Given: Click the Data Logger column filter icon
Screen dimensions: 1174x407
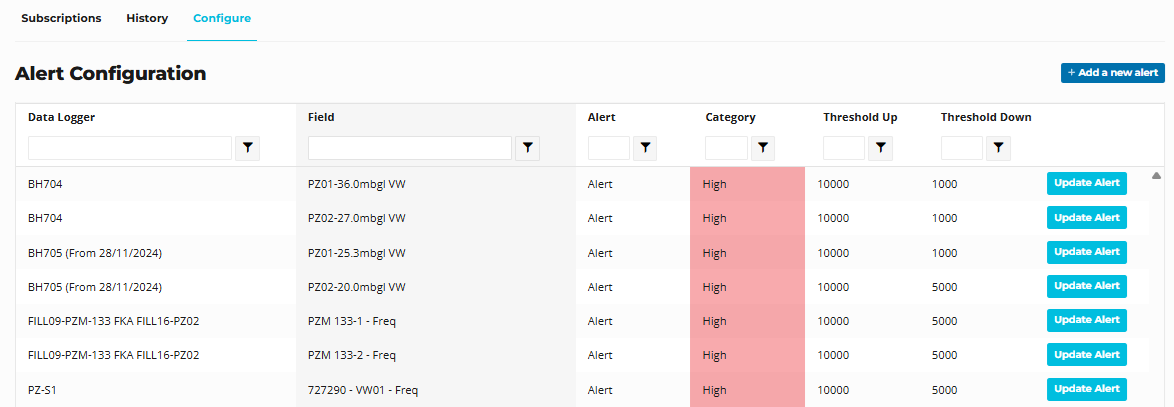Looking at the screenshot, I should 248,148.
